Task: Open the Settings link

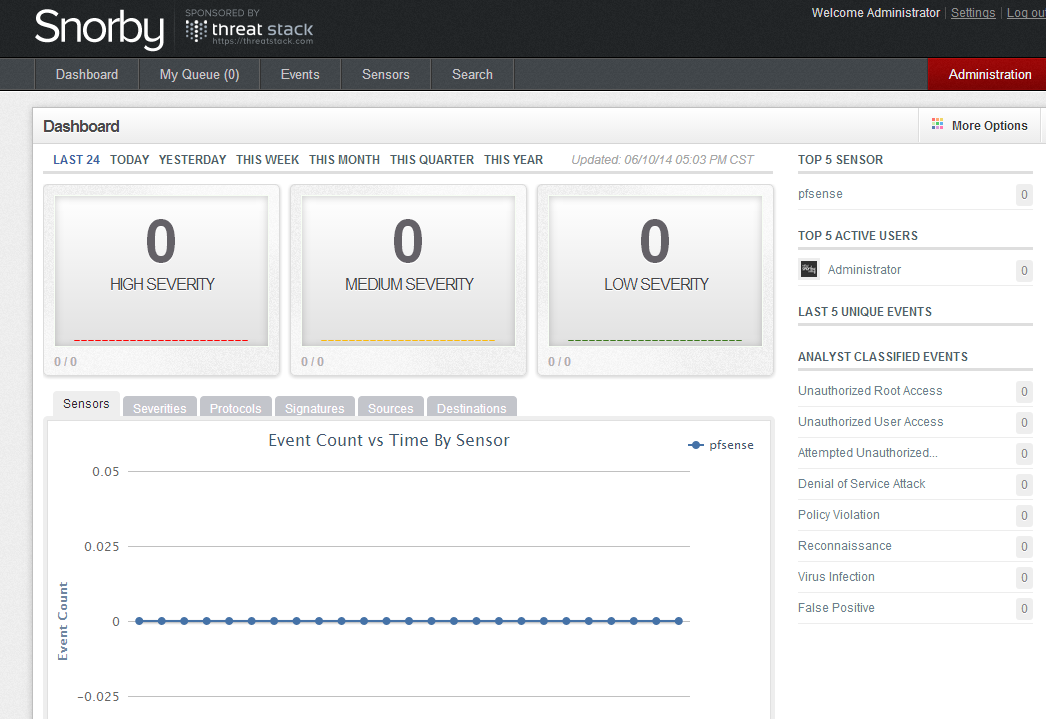Action: pos(973,13)
